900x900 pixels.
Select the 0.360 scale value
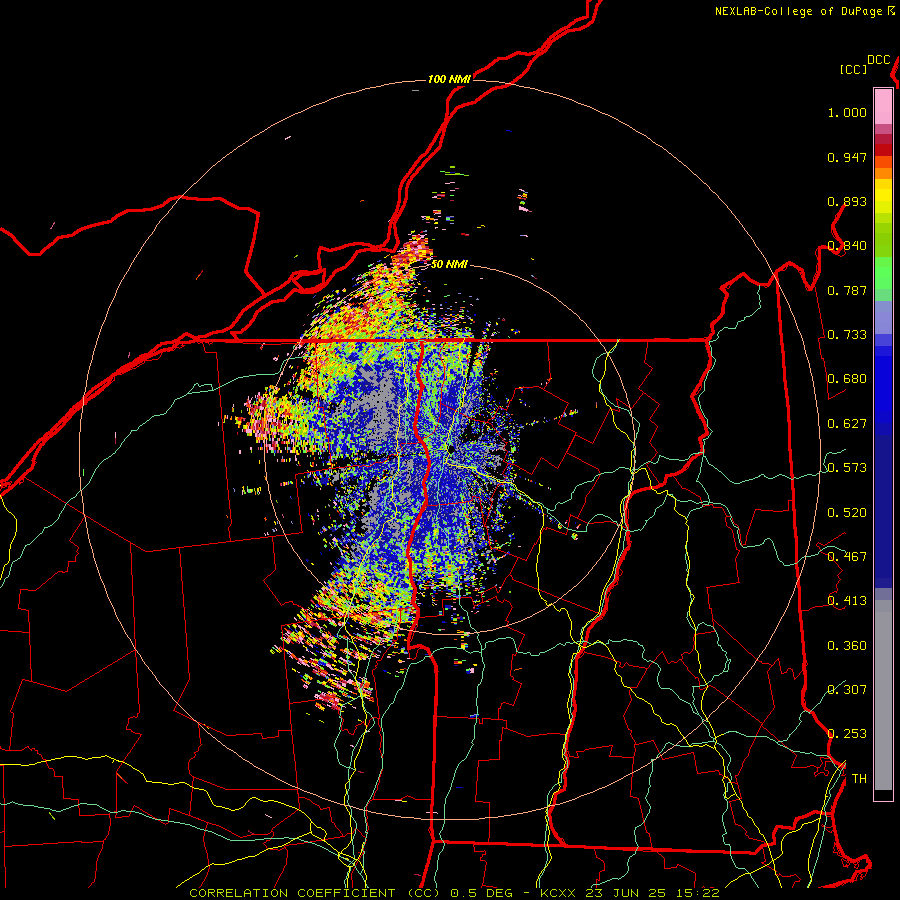tap(847, 646)
